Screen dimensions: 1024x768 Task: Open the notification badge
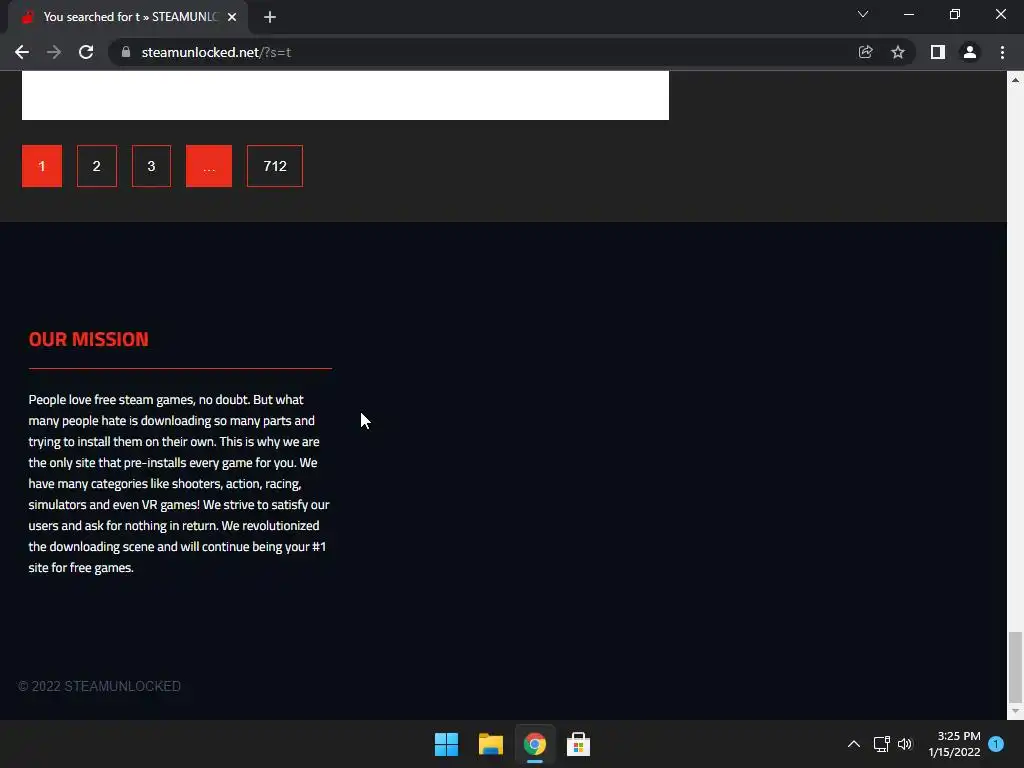[996, 744]
